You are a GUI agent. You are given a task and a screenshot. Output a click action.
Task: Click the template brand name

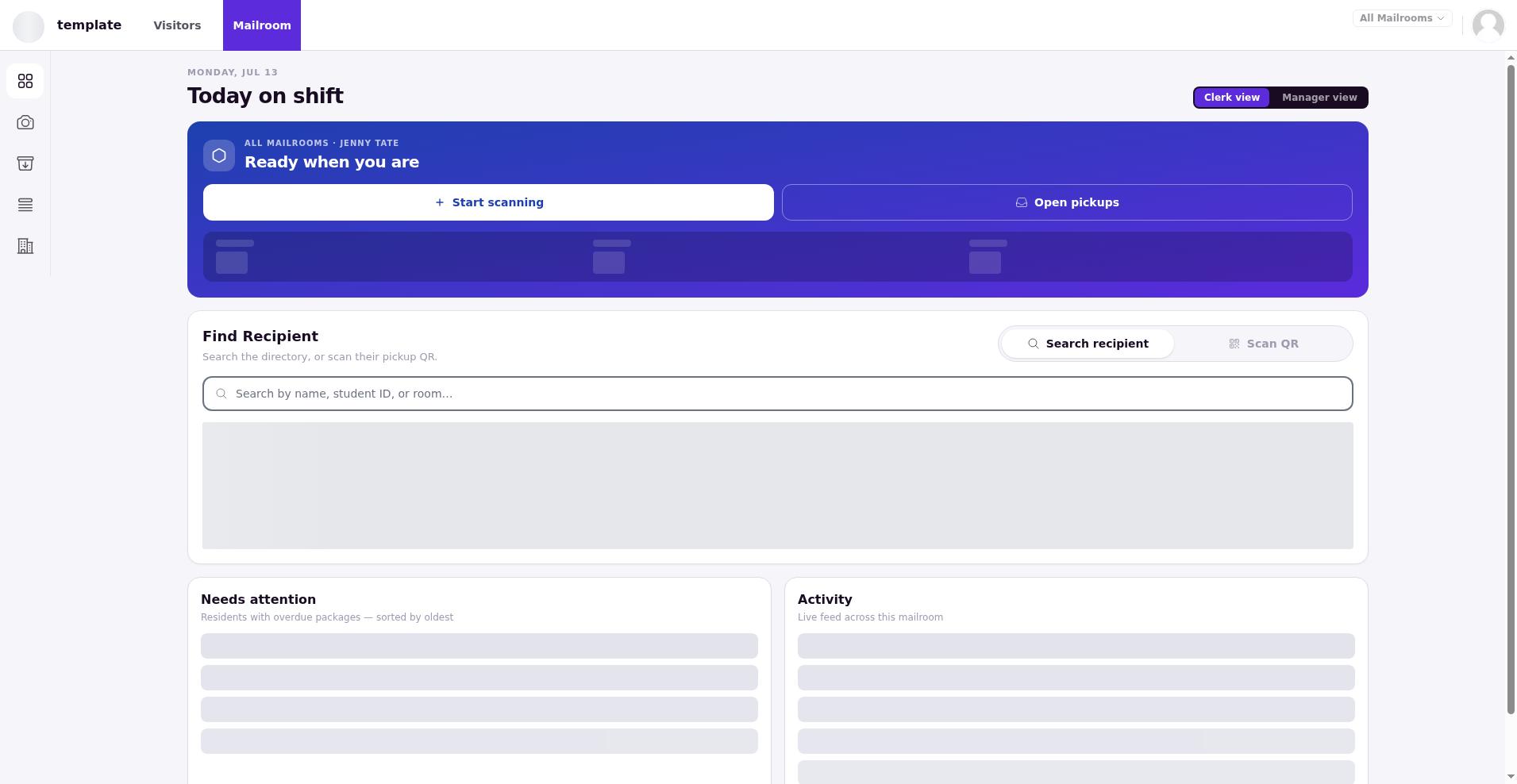89,25
